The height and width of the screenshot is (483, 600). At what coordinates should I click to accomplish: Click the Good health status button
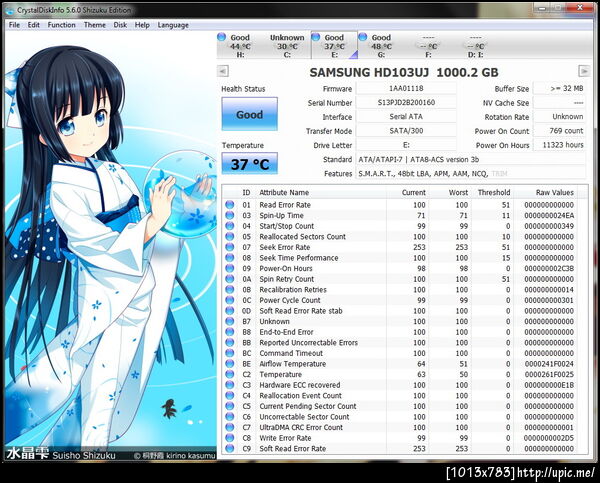(249, 114)
